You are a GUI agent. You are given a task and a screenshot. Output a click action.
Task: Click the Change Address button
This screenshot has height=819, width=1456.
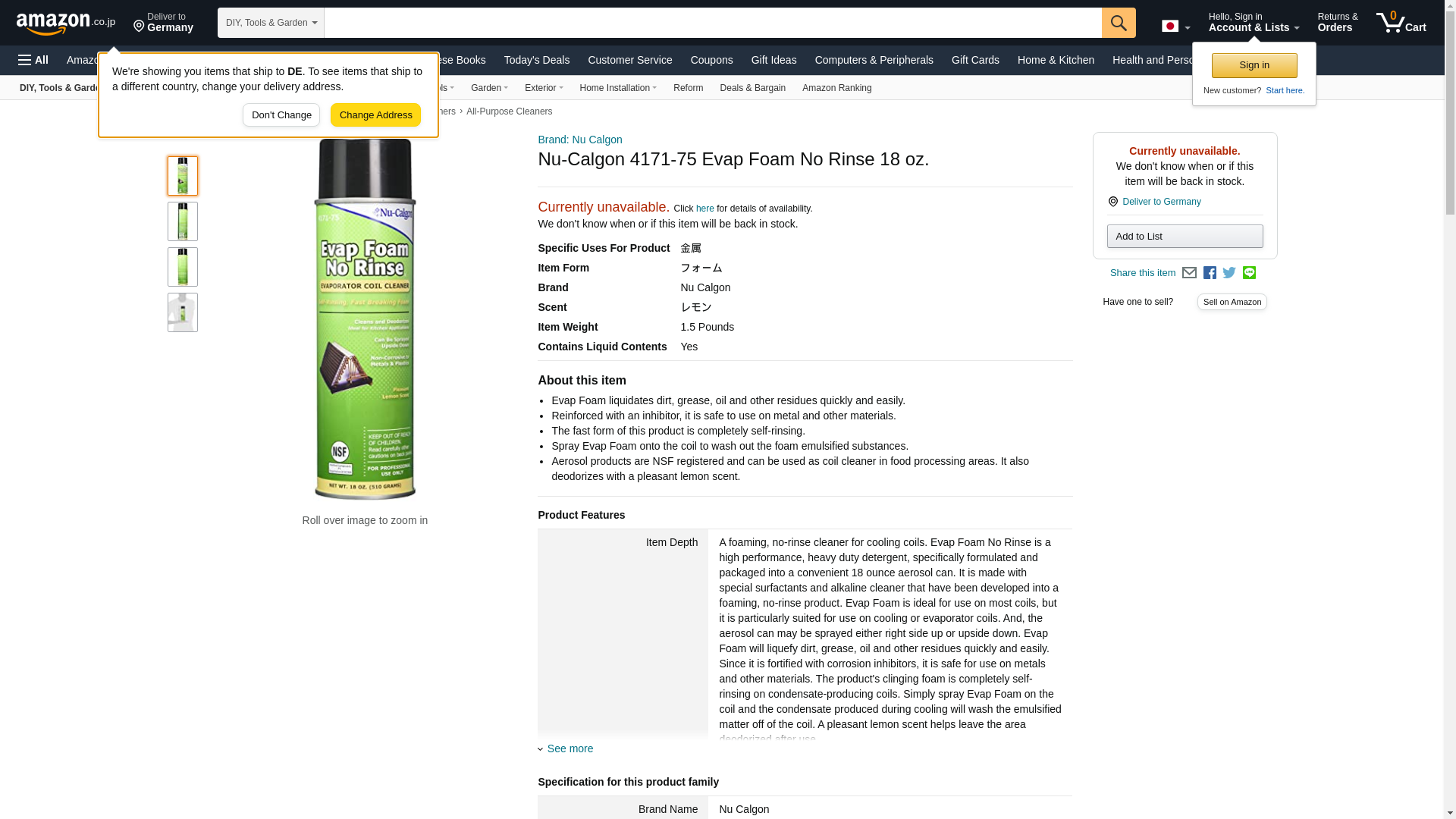[x=375, y=115]
